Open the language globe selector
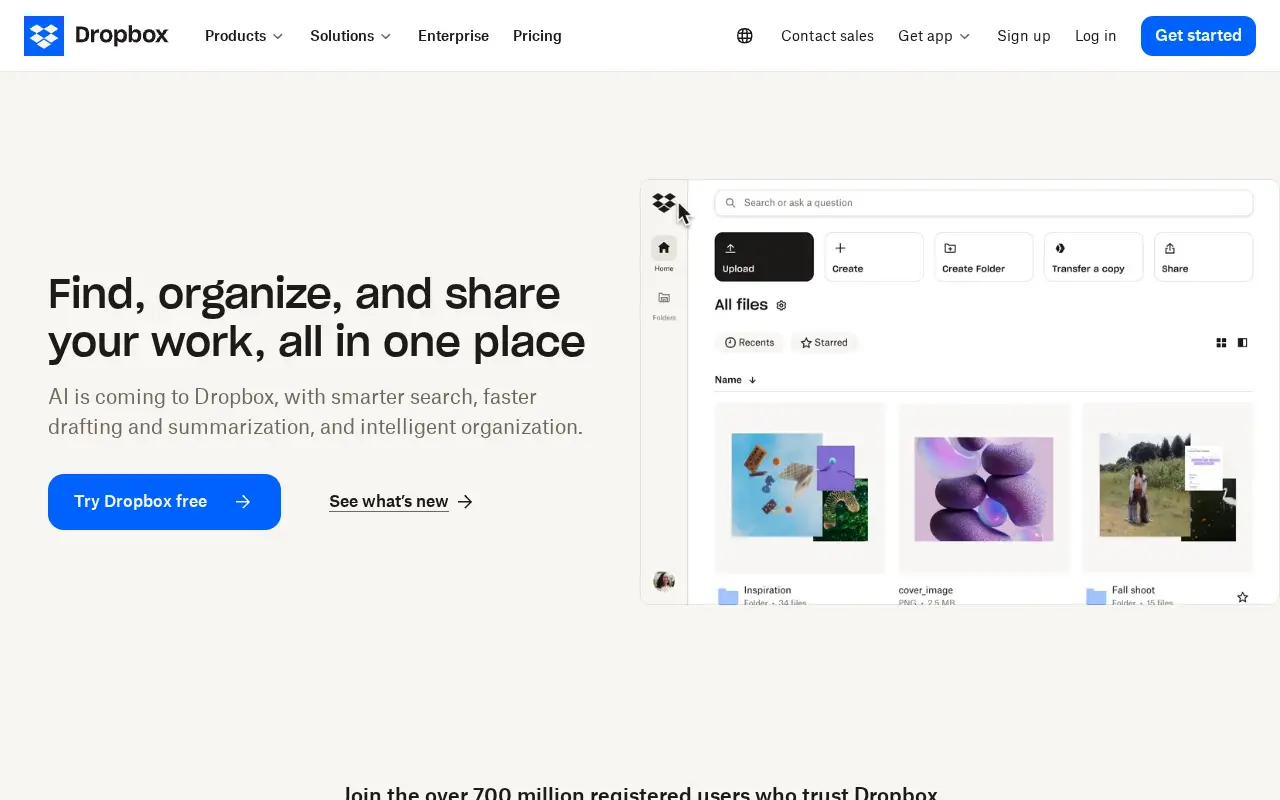The width and height of the screenshot is (1280, 800). (x=745, y=36)
